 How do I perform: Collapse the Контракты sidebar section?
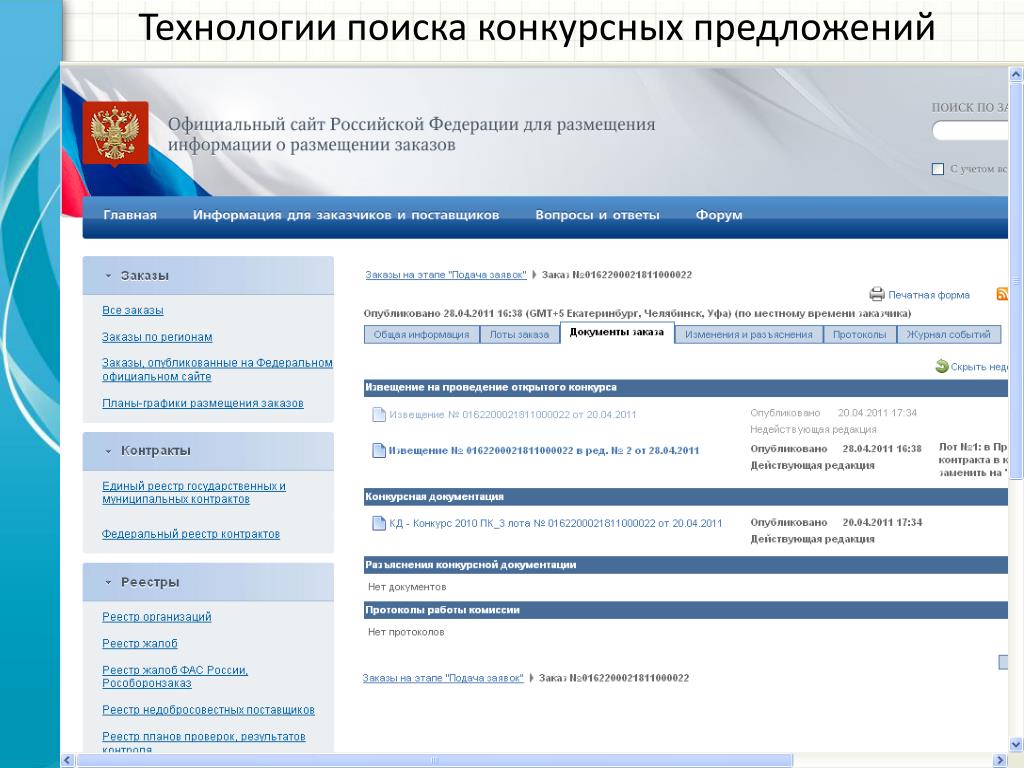tap(108, 451)
